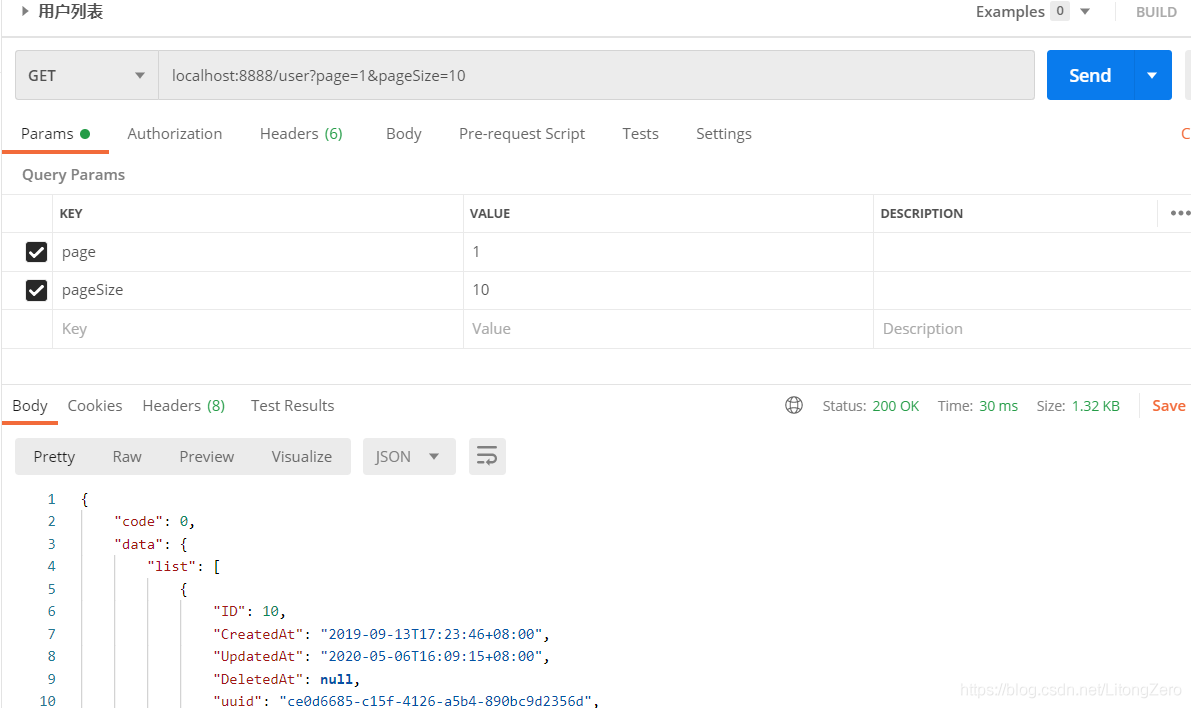Screen dimensions: 1191x708
Task: Uncheck the pageSize parameter checkbox
Action: (x=36, y=290)
